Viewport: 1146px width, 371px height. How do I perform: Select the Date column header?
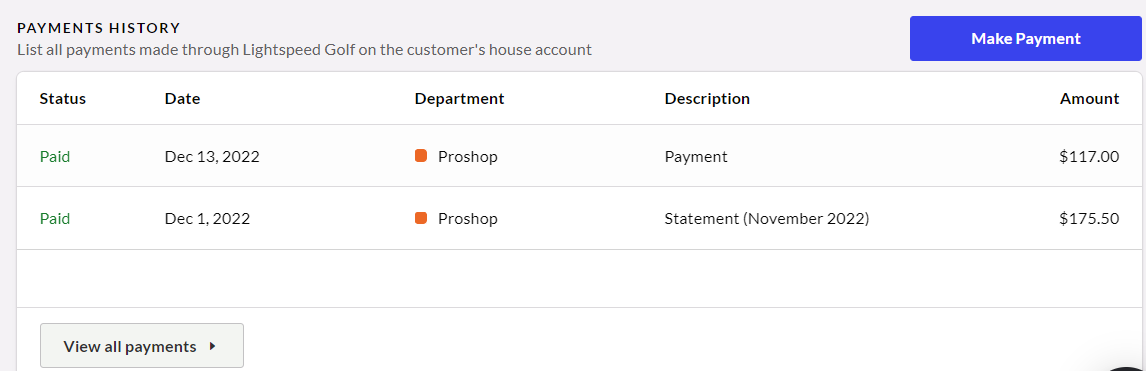click(183, 99)
